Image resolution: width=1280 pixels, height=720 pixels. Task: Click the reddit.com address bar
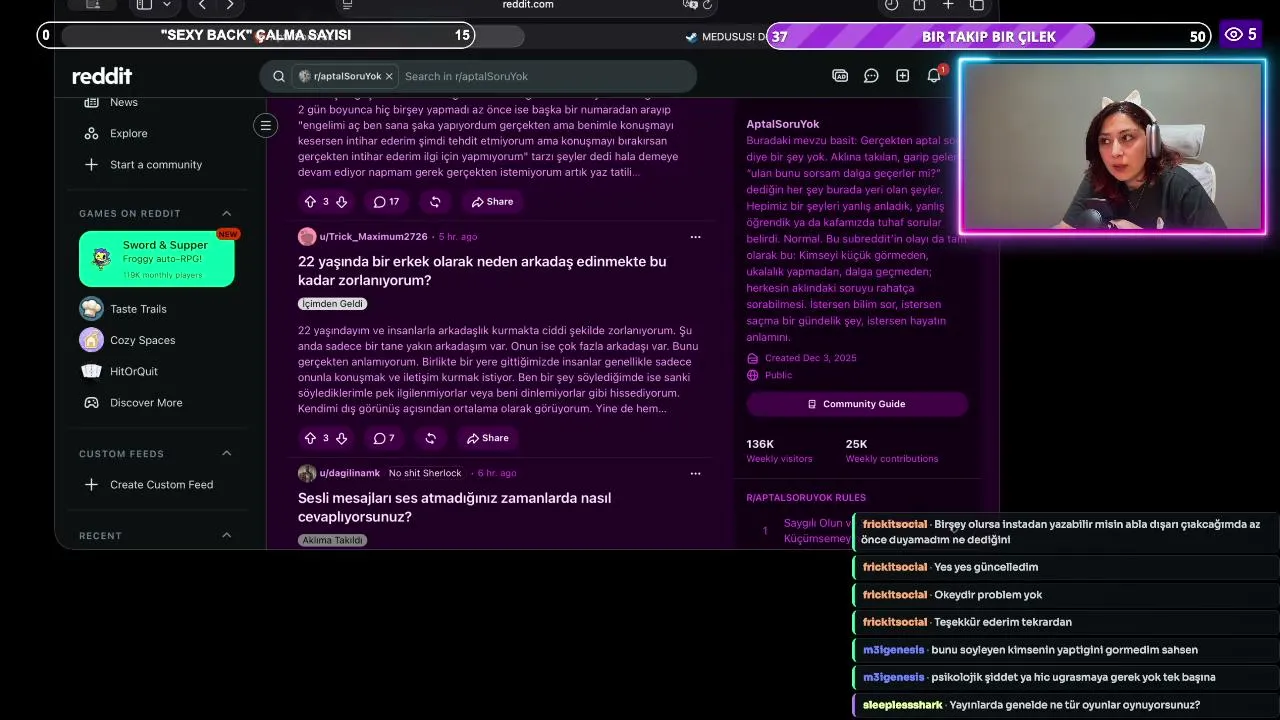[x=528, y=5]
